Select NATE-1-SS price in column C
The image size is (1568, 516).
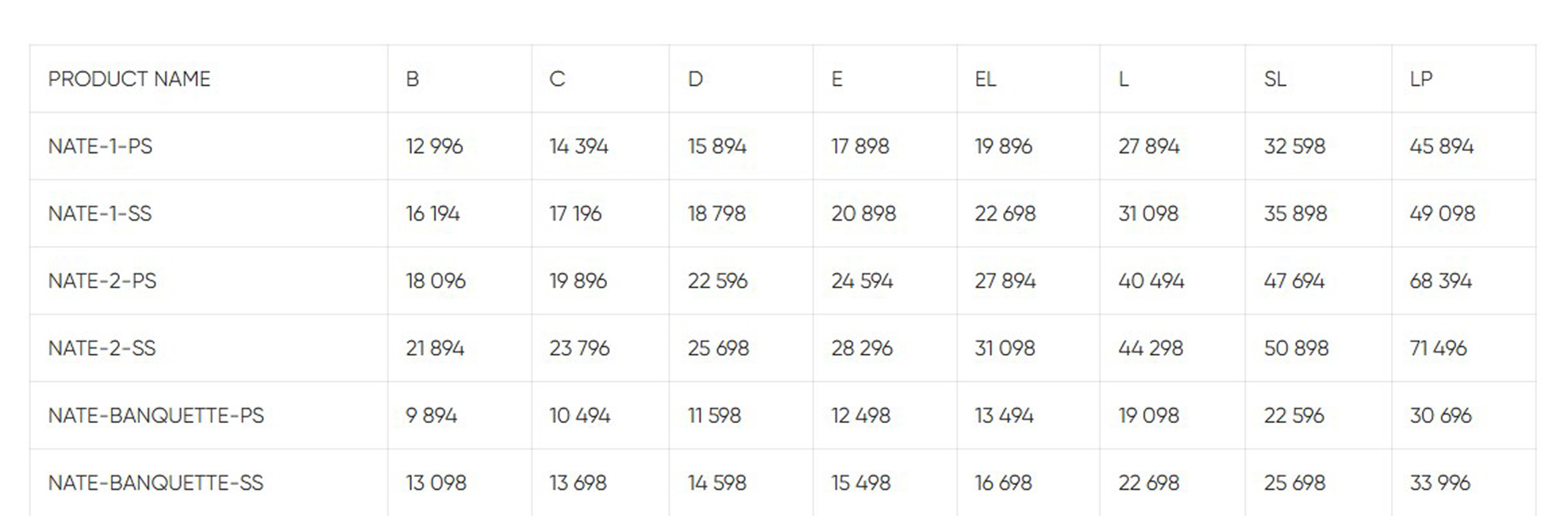click(575, 214)
